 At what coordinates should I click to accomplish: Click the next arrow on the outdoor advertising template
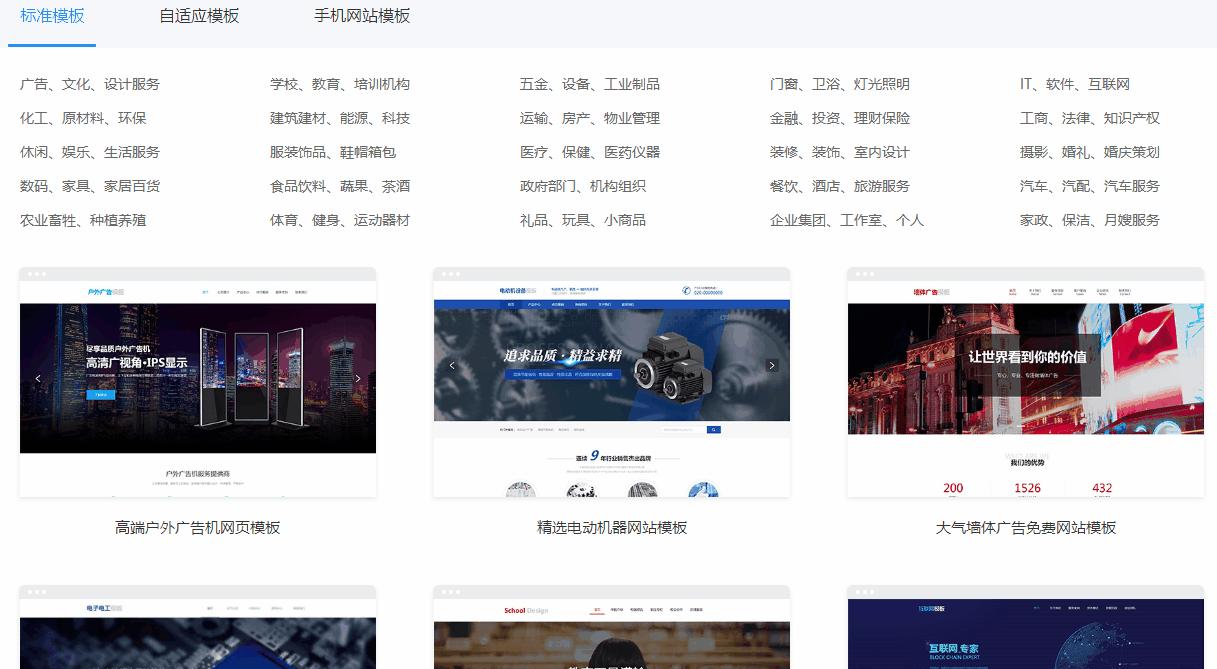(357, 378)
